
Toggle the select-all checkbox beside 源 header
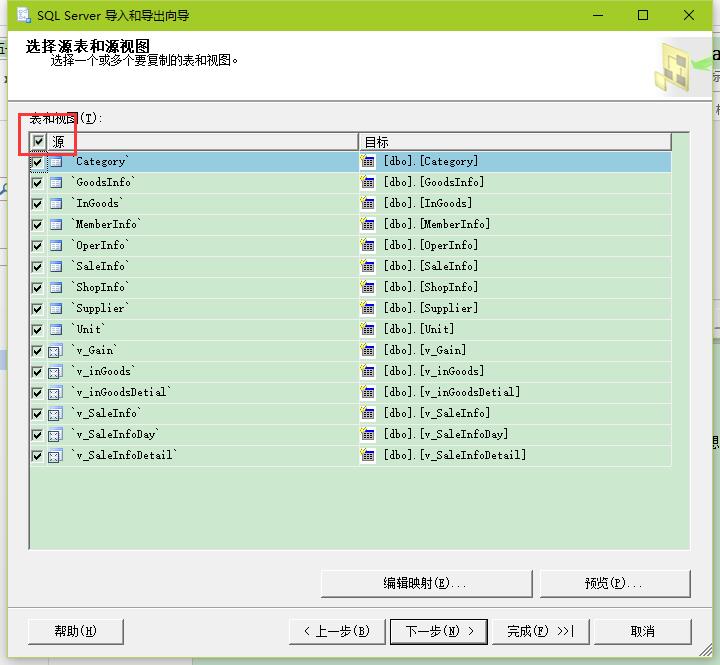pos(38,141)
